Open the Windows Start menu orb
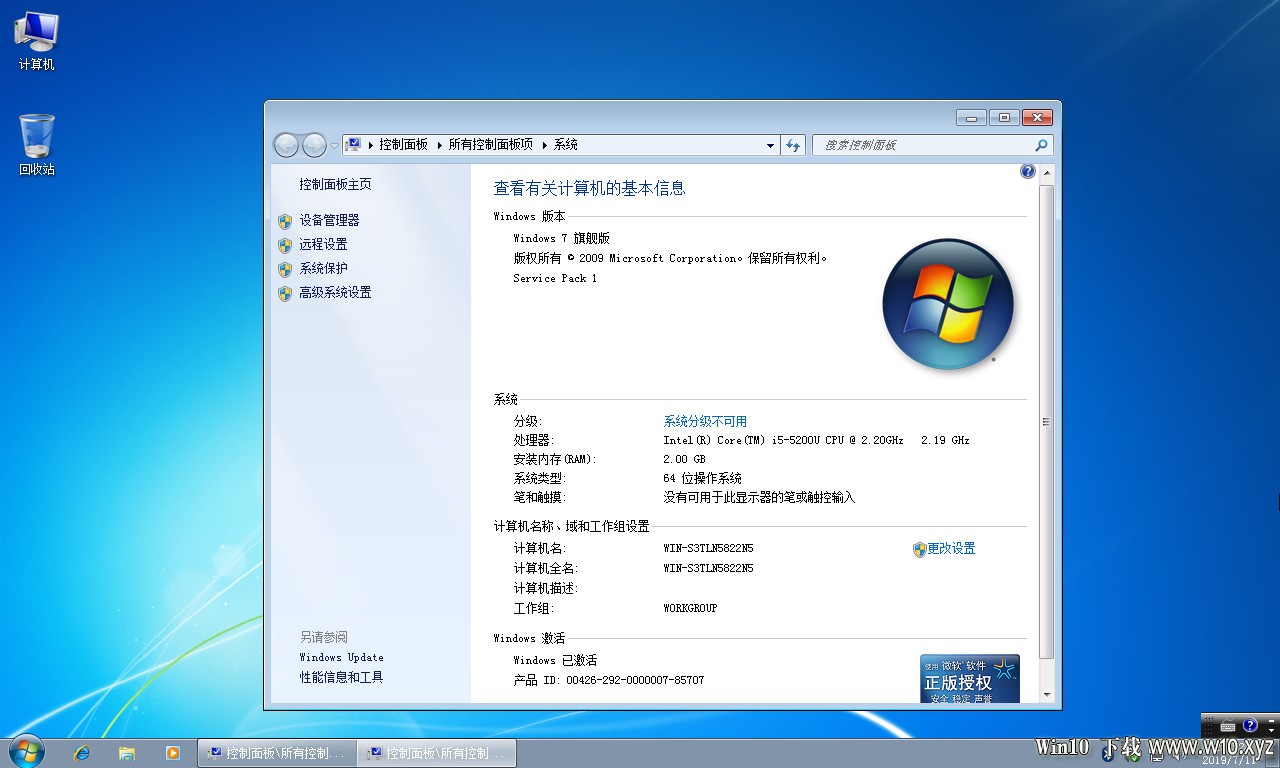1280x768 pixels. pos(26,751)
